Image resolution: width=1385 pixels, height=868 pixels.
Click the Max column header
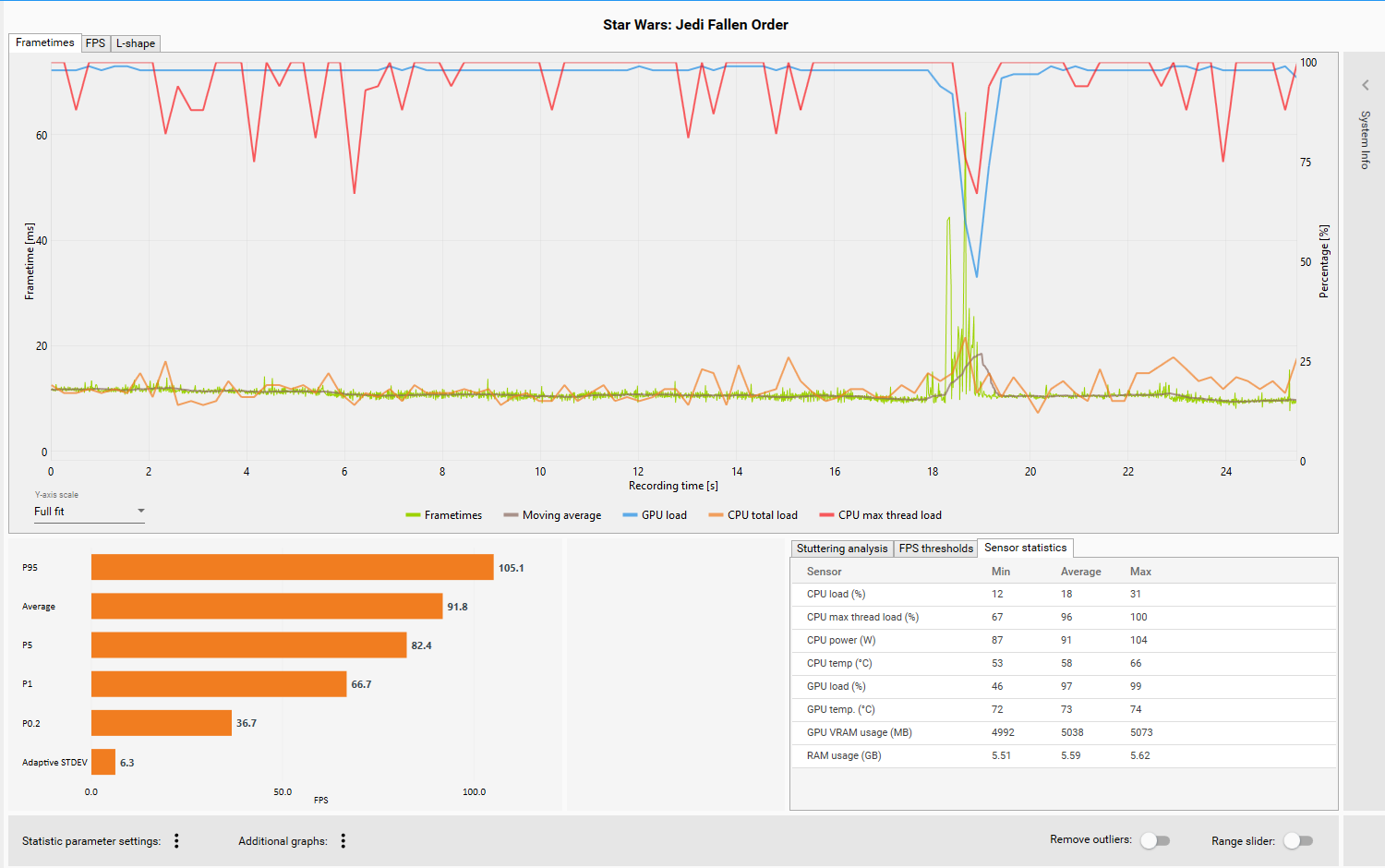(x=1140, y=572)
